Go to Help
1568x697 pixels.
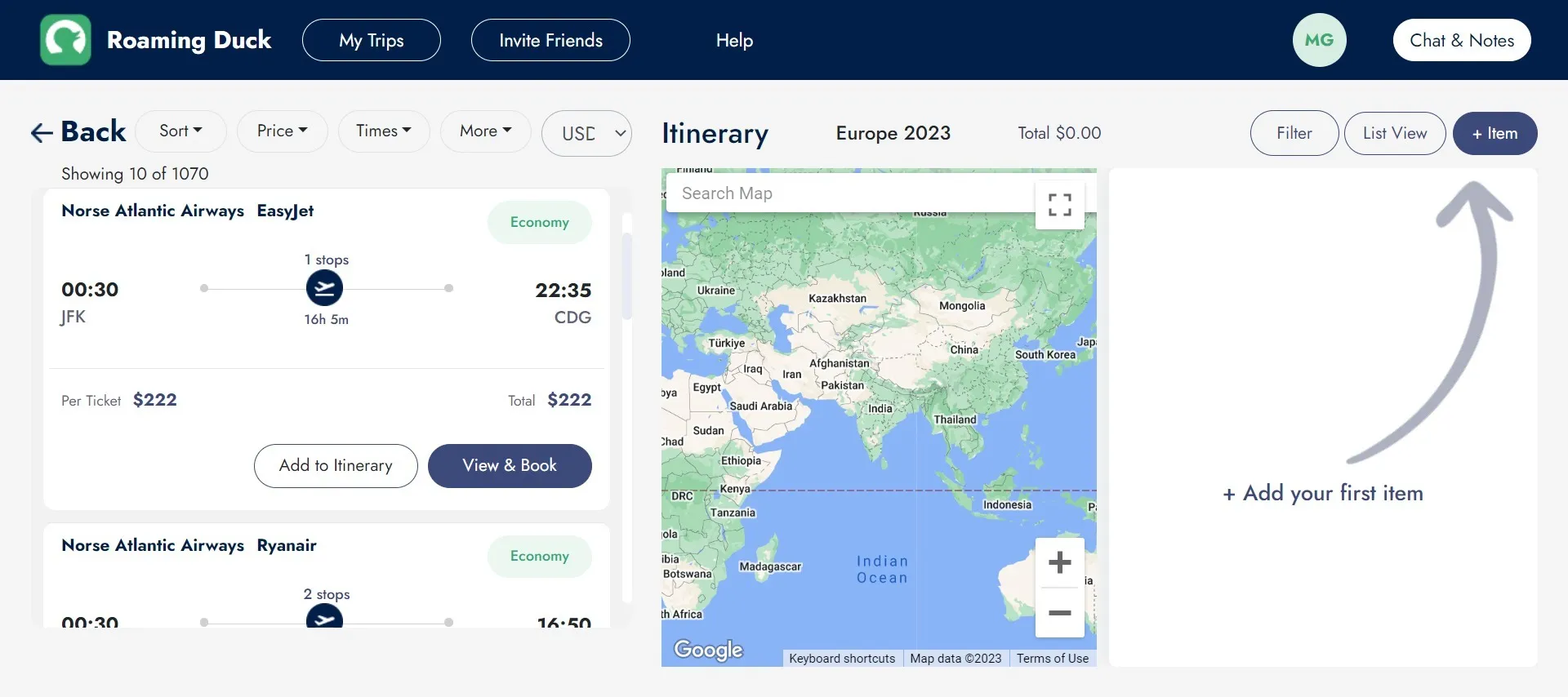pos(734,40)
